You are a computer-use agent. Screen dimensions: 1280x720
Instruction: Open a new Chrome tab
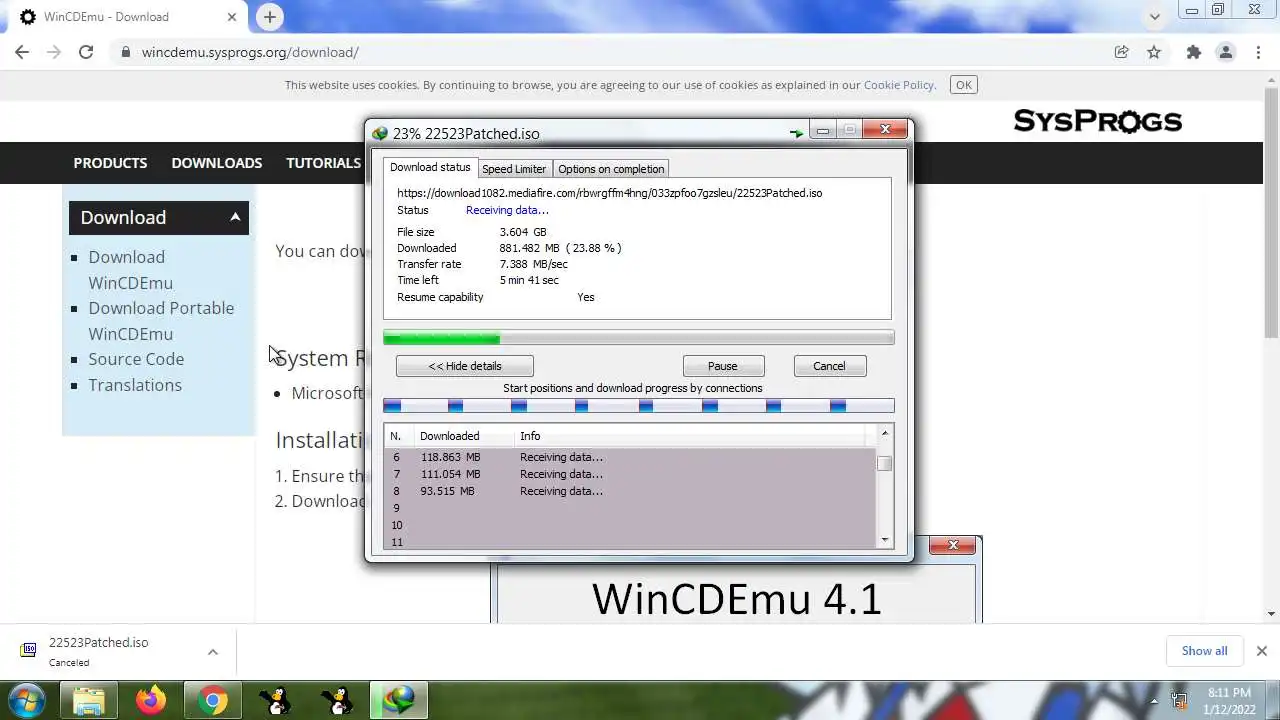pyautogui.click(x=270, y=17)
